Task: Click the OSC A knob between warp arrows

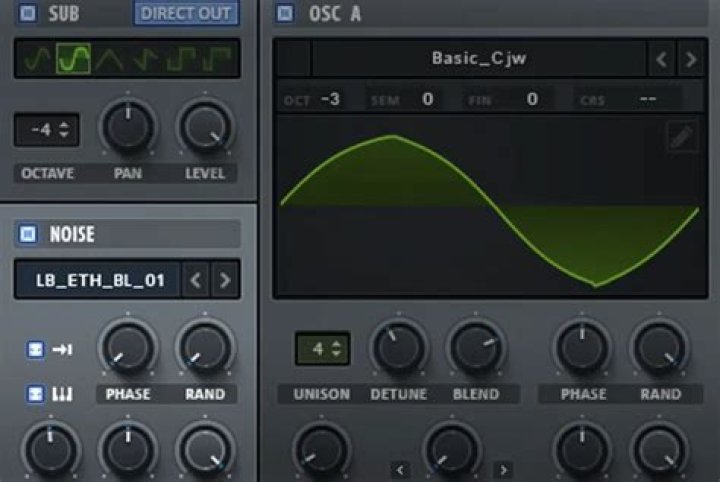Action: click(x=452, y=450)
